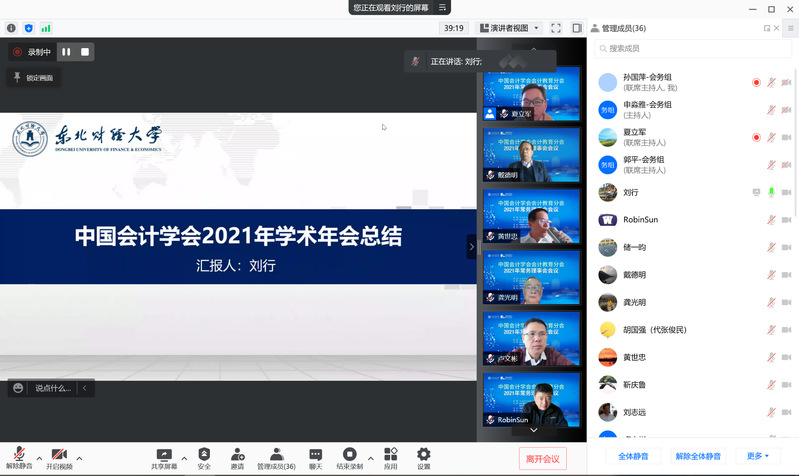
Task: Open the 安全 security settings icon
Action: click(x=204, y=458)
